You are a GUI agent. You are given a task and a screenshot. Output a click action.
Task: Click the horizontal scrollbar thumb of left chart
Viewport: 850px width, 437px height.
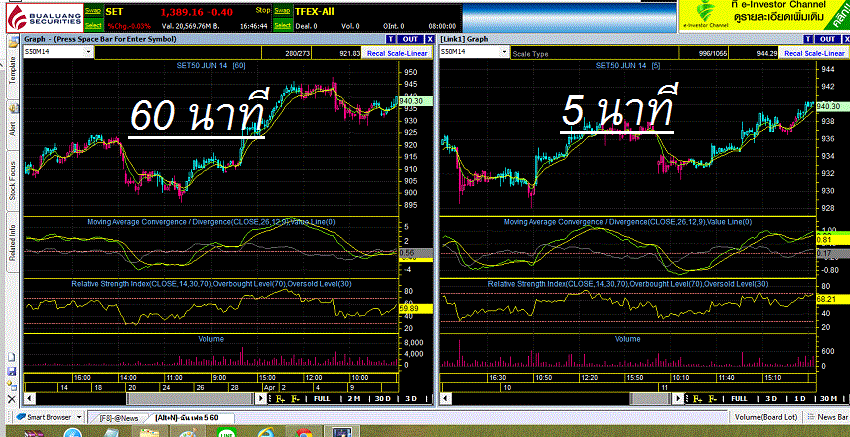[x=190, y=399]
